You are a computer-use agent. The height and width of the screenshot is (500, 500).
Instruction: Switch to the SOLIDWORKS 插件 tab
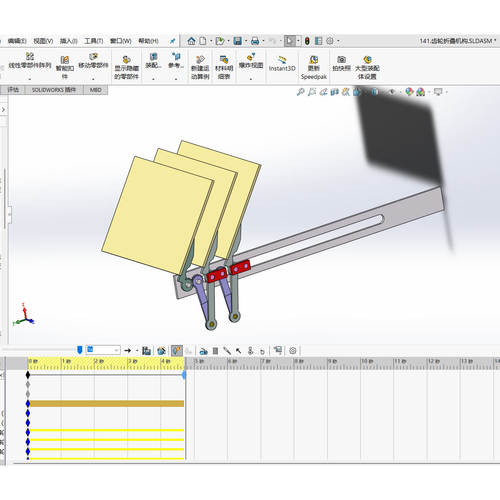click(54, 90)
